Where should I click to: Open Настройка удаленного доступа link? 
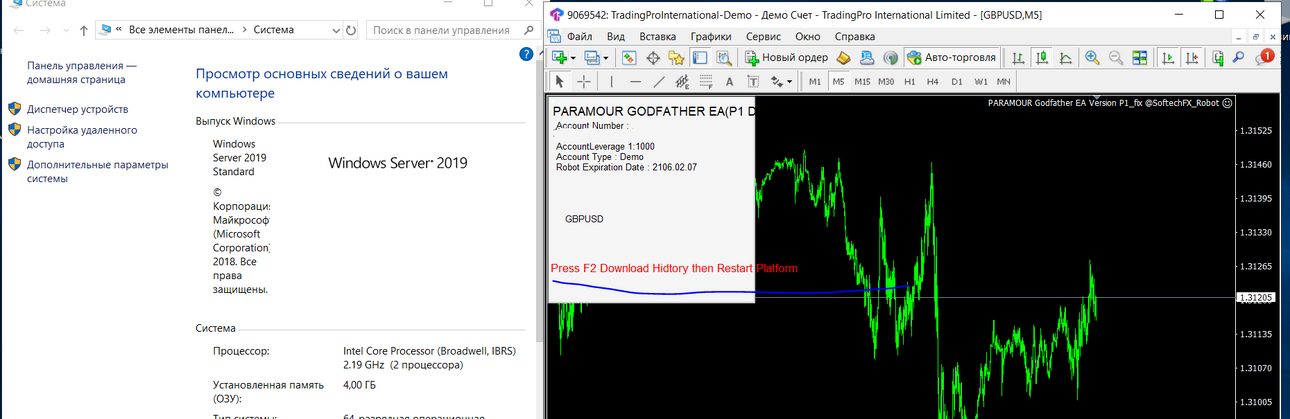(x=82, y=137)
